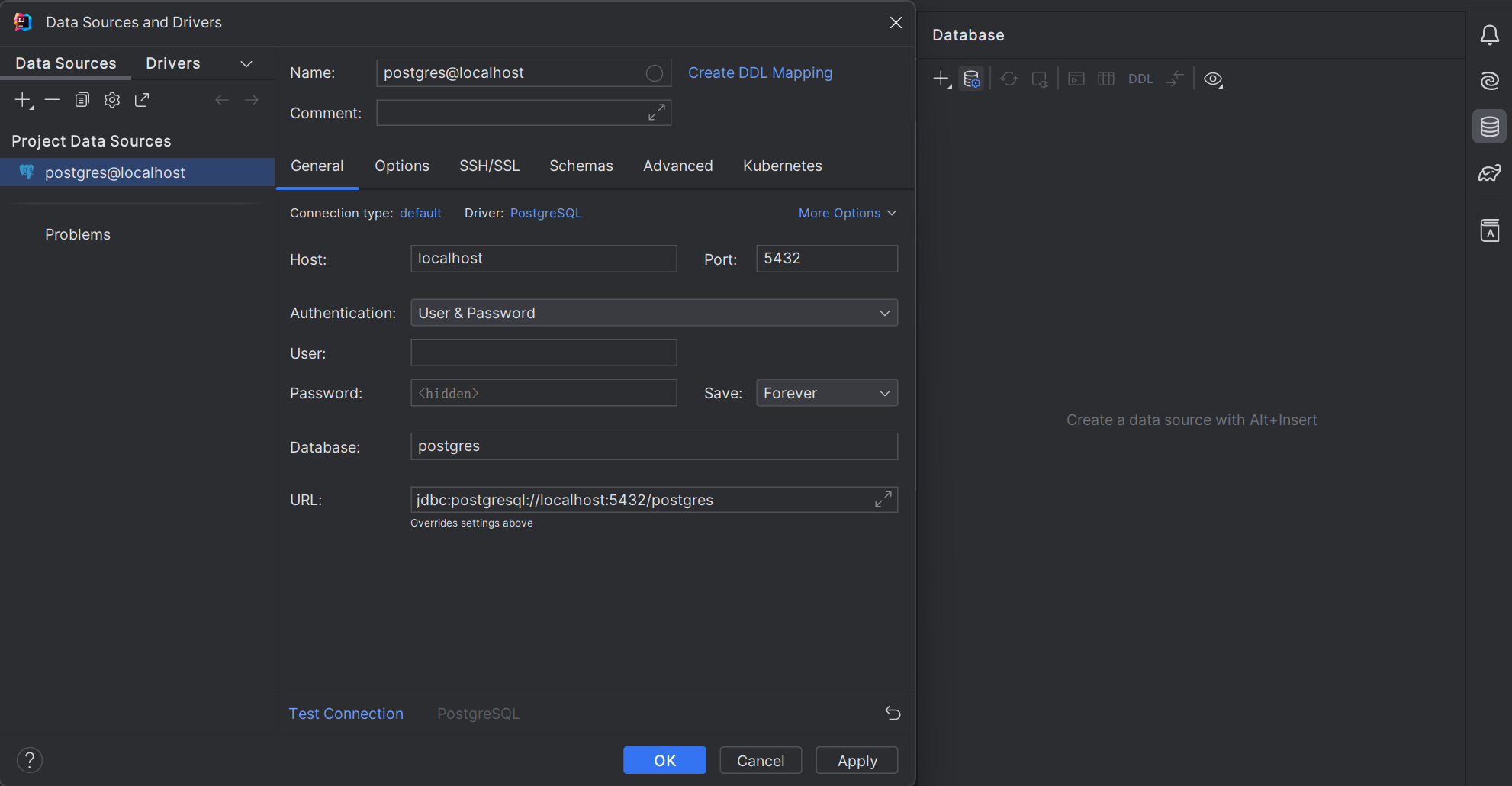Duplicate the selected data source

tap(82, 100)
